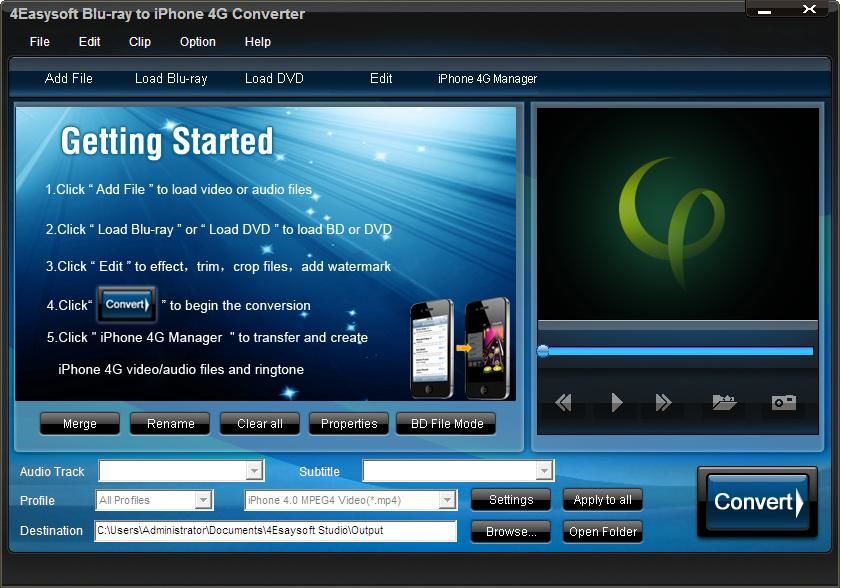Click the Browse... button
The image size is (841, 588).
[511, 532]
